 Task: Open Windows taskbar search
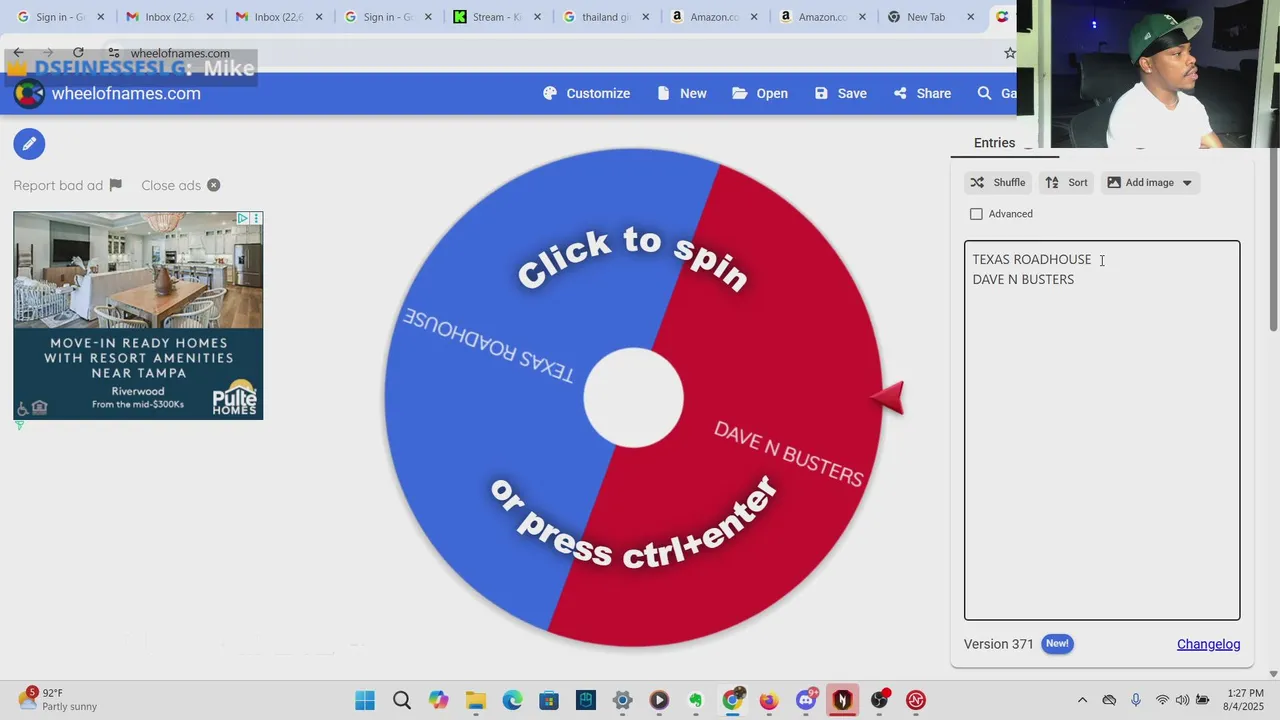(x=402, y=700)
